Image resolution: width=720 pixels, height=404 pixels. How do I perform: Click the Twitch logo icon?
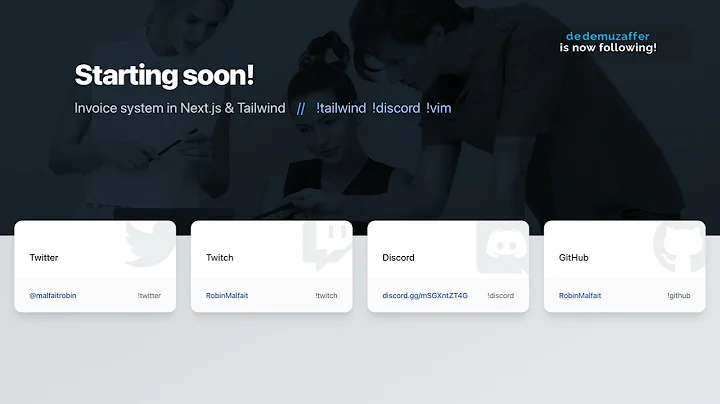(327, 246)
